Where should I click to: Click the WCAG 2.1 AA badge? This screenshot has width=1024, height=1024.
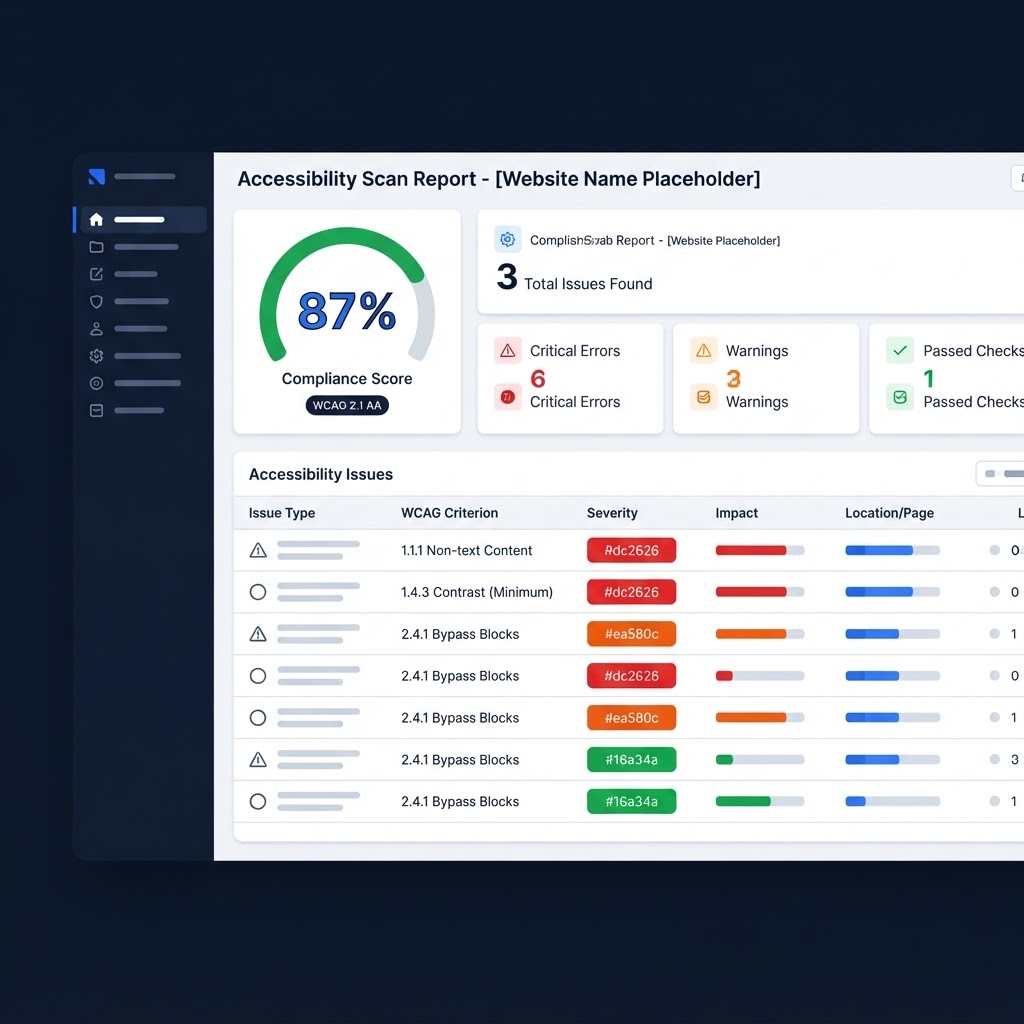click(347, 405)
